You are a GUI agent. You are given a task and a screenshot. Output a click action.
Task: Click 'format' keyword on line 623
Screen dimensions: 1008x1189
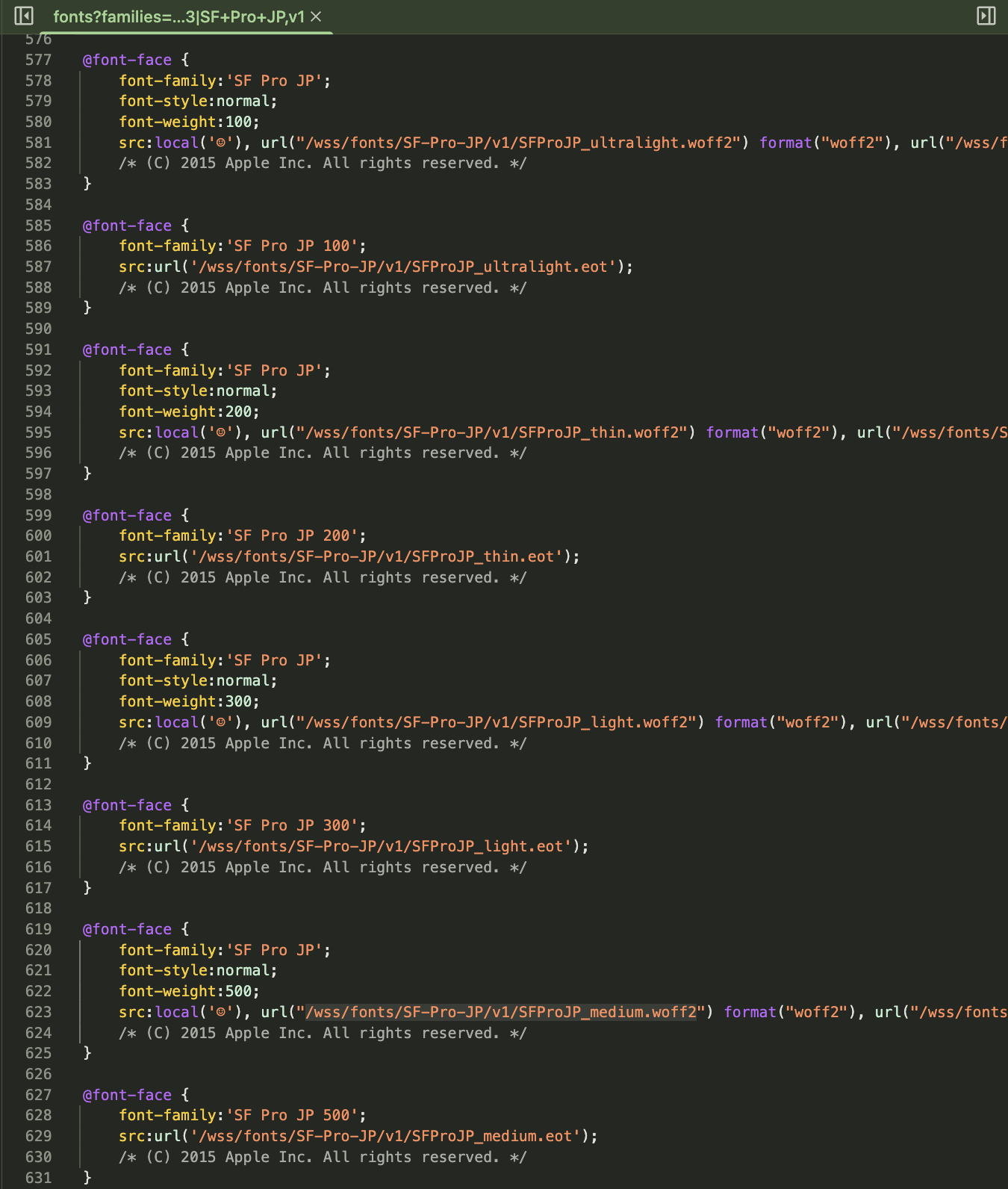(x=750, y=1012)
